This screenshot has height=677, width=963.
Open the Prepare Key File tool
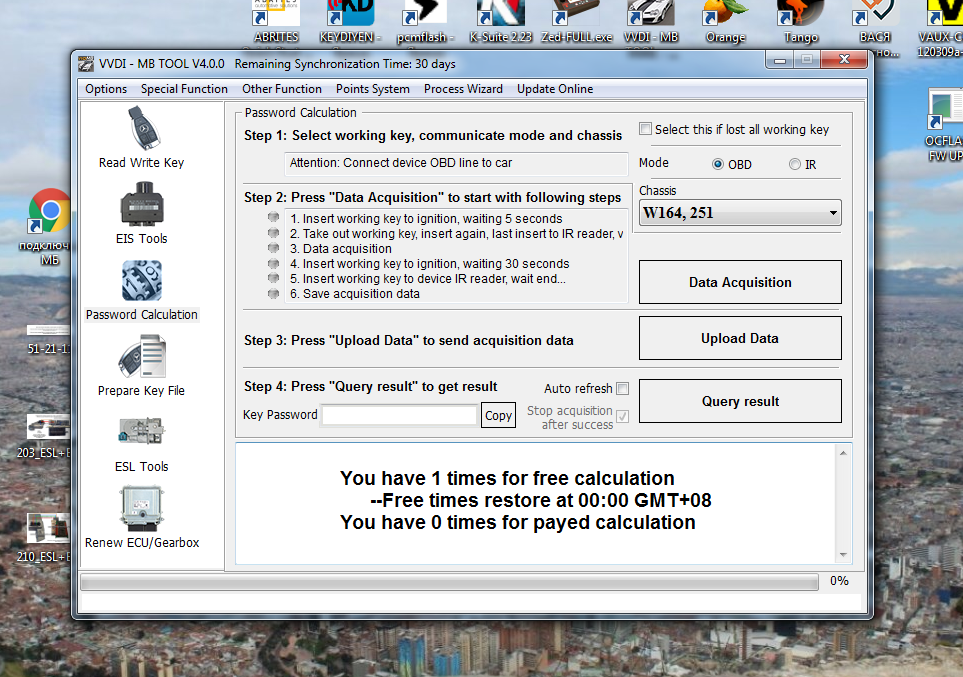pos(142,366)
